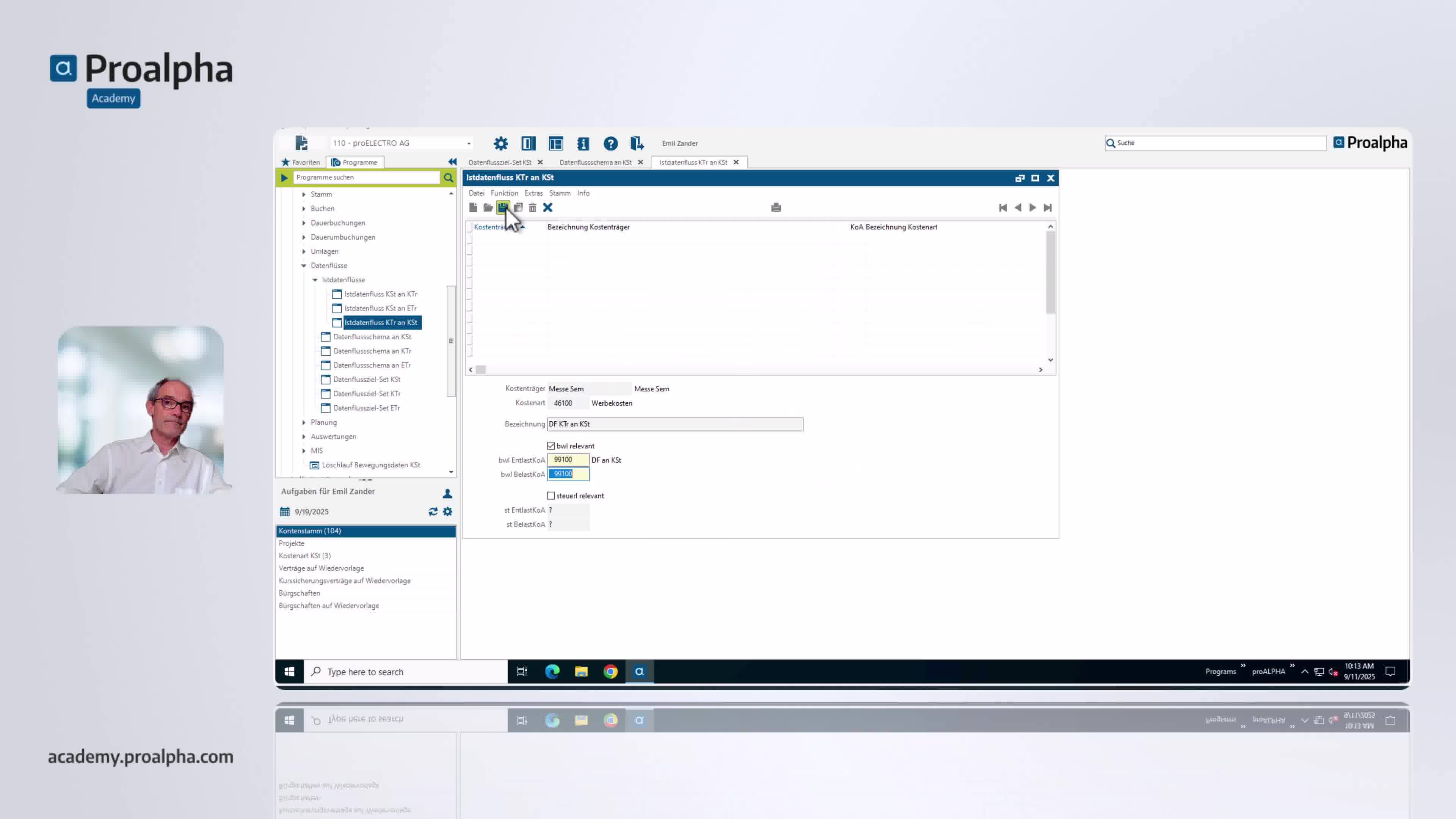Jump to first record arrow
Viewport: 1456px width, 819px height.
click(x=1003, y=208)
